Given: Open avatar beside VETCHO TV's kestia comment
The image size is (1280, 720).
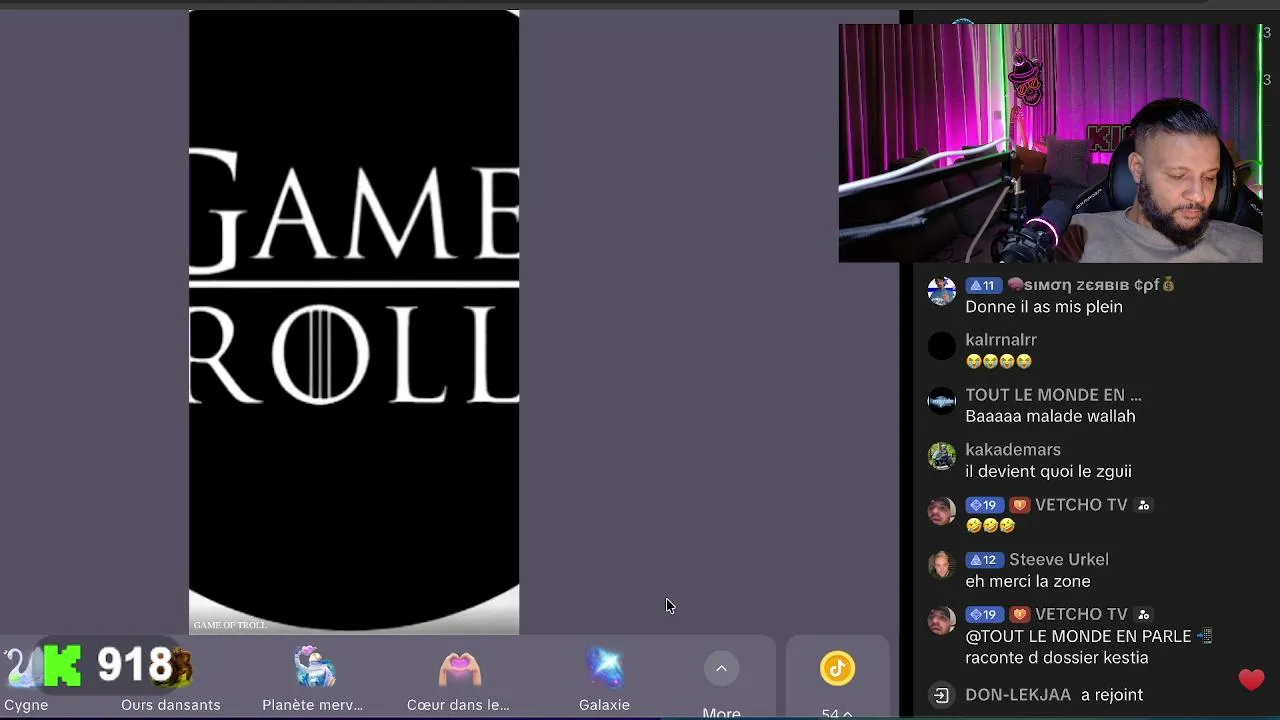Looking at the screenshot, I should (942, 620).
